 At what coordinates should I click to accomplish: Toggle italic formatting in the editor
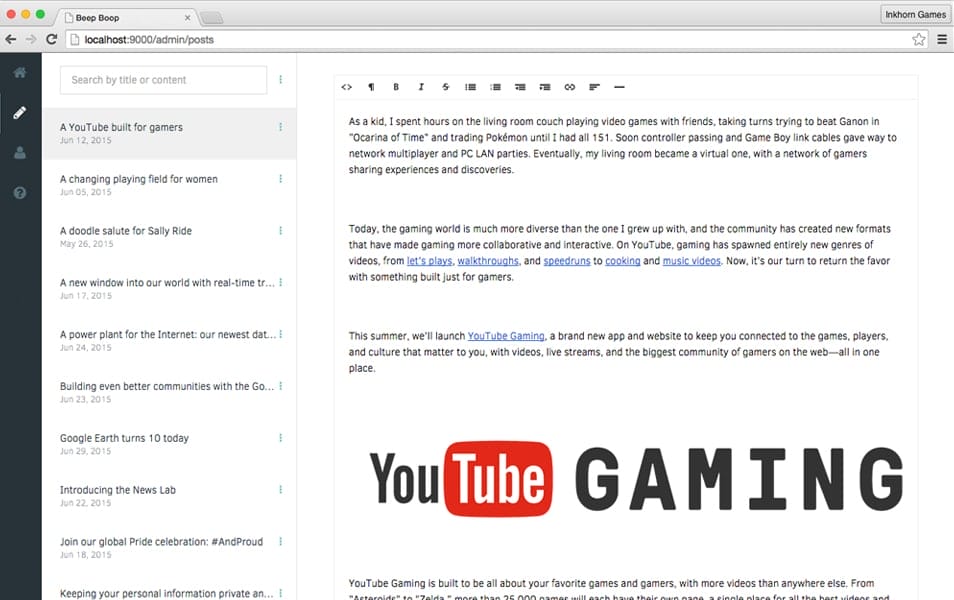pos(421,87)
